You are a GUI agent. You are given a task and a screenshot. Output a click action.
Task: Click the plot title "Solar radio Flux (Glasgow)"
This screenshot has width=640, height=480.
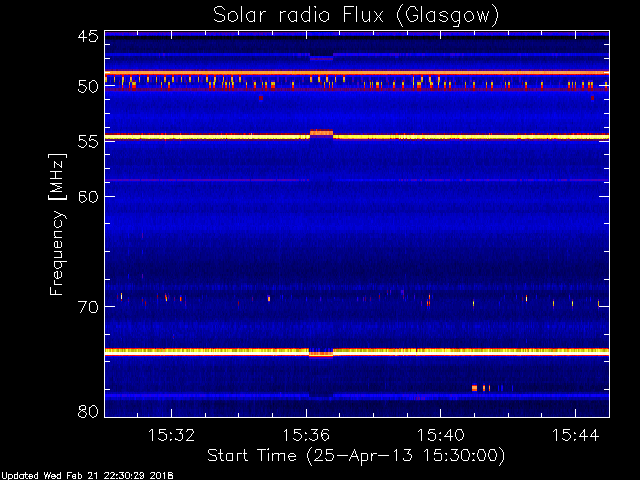pos(356,16)
